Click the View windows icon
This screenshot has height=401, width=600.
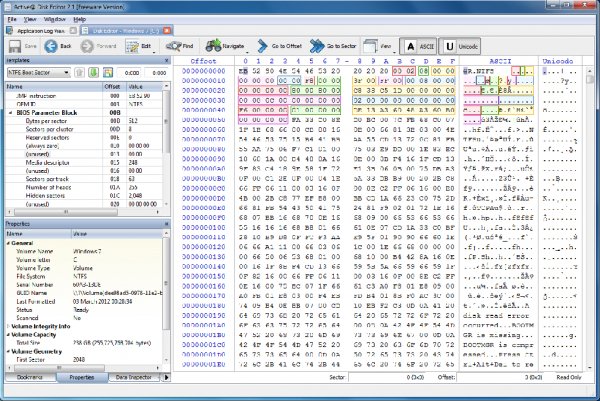coord(370,46)
